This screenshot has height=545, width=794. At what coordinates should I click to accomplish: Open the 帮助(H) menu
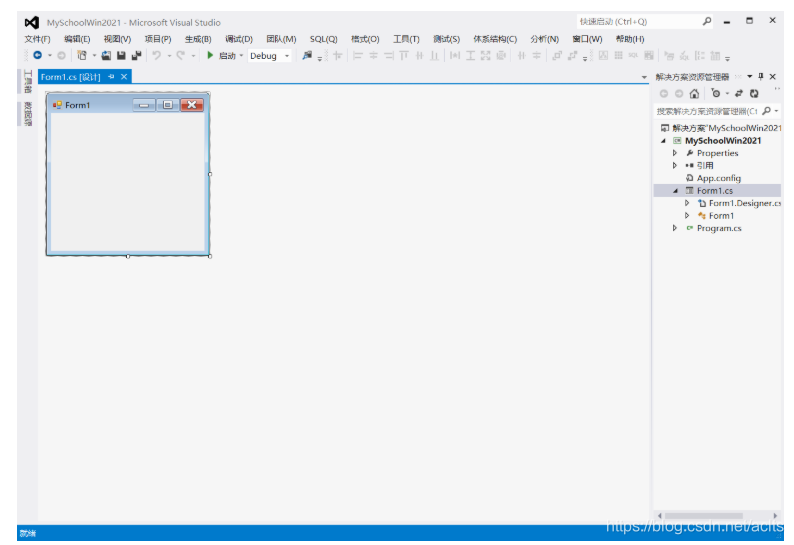pos(630,39)
